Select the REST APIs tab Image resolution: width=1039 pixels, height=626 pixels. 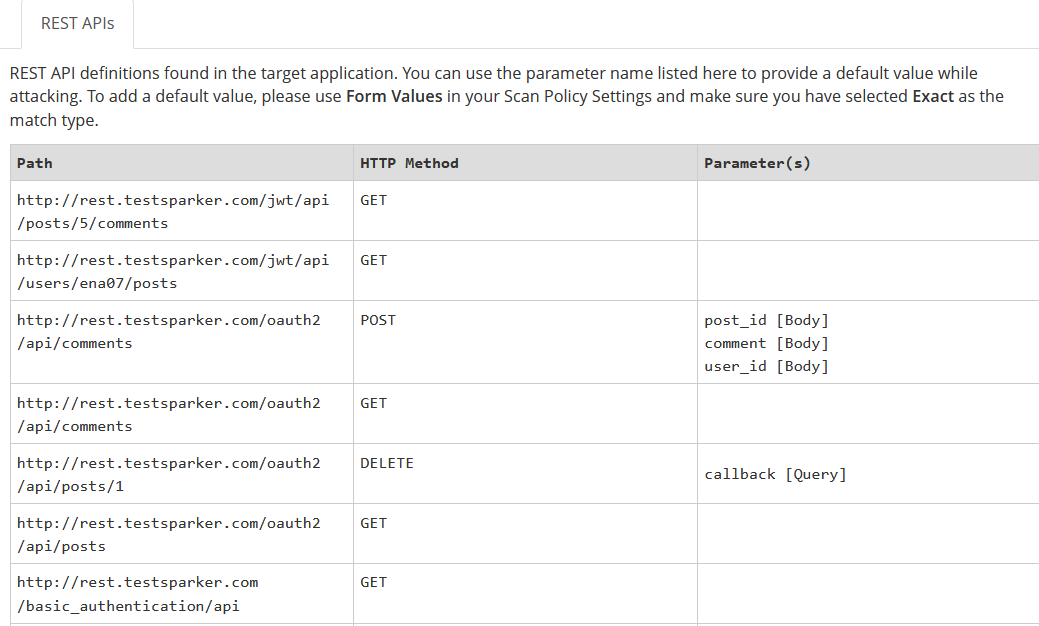coord(77,23)
